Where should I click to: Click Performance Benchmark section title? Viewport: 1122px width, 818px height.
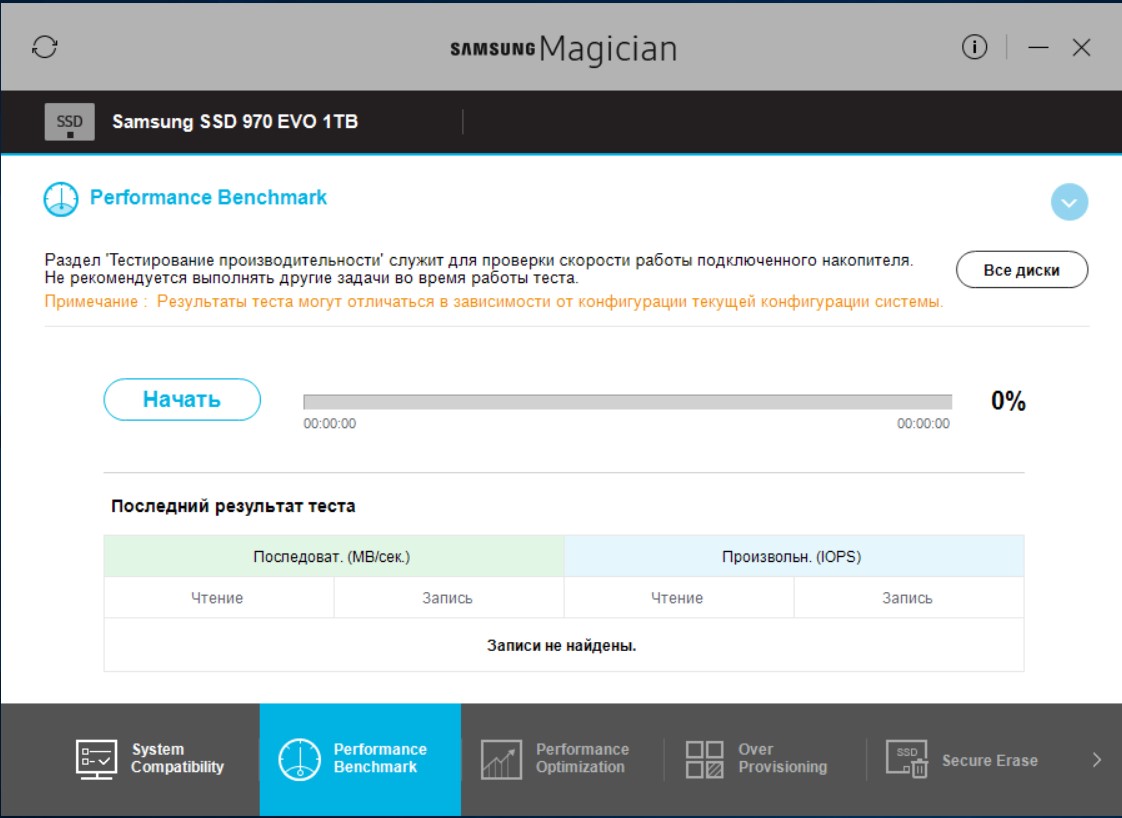click(x=208, y=198)
